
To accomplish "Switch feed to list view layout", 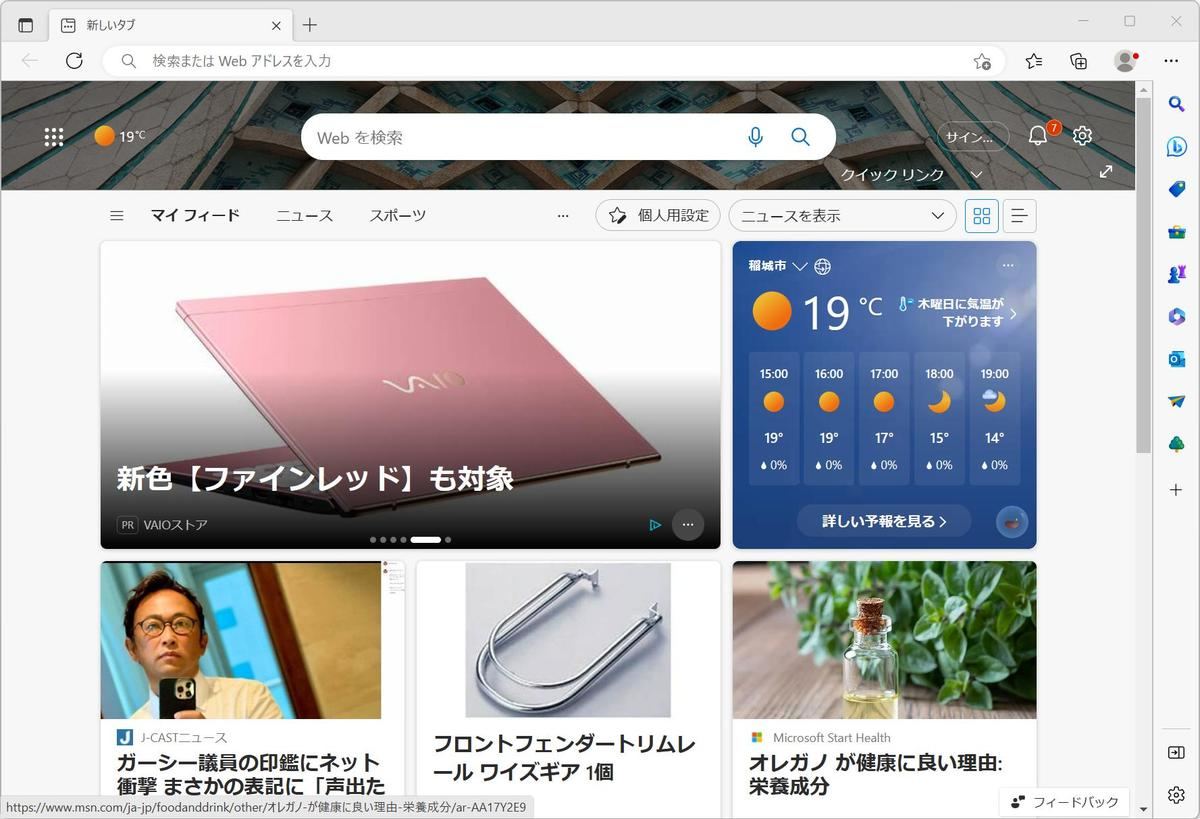I will tap(1019, 216).
